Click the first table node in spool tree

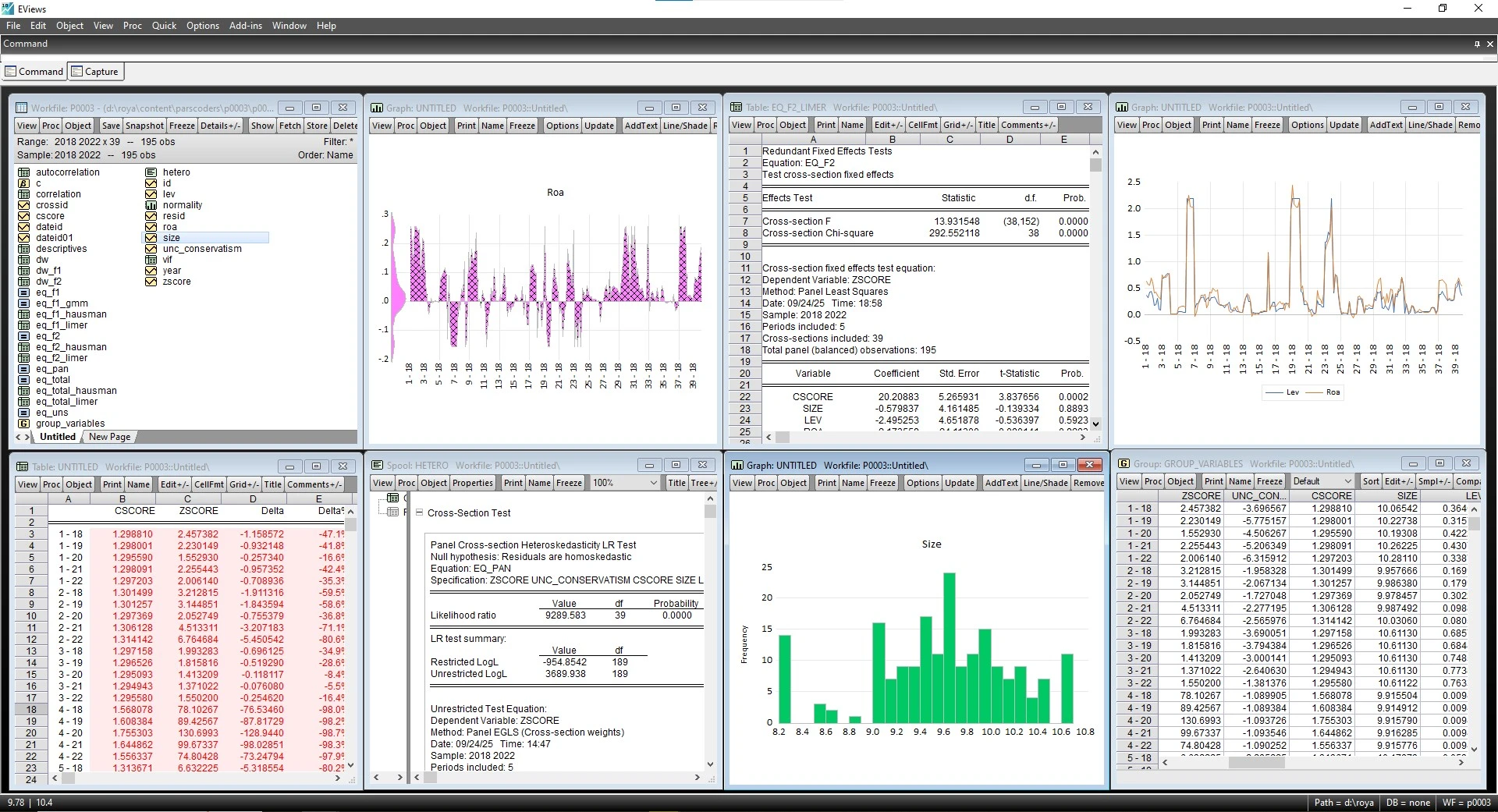point(393,498)
